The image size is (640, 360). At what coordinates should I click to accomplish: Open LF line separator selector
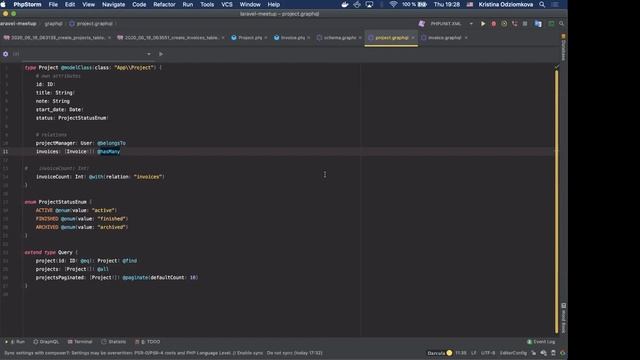pyautogui.click(x=473, y=353)
